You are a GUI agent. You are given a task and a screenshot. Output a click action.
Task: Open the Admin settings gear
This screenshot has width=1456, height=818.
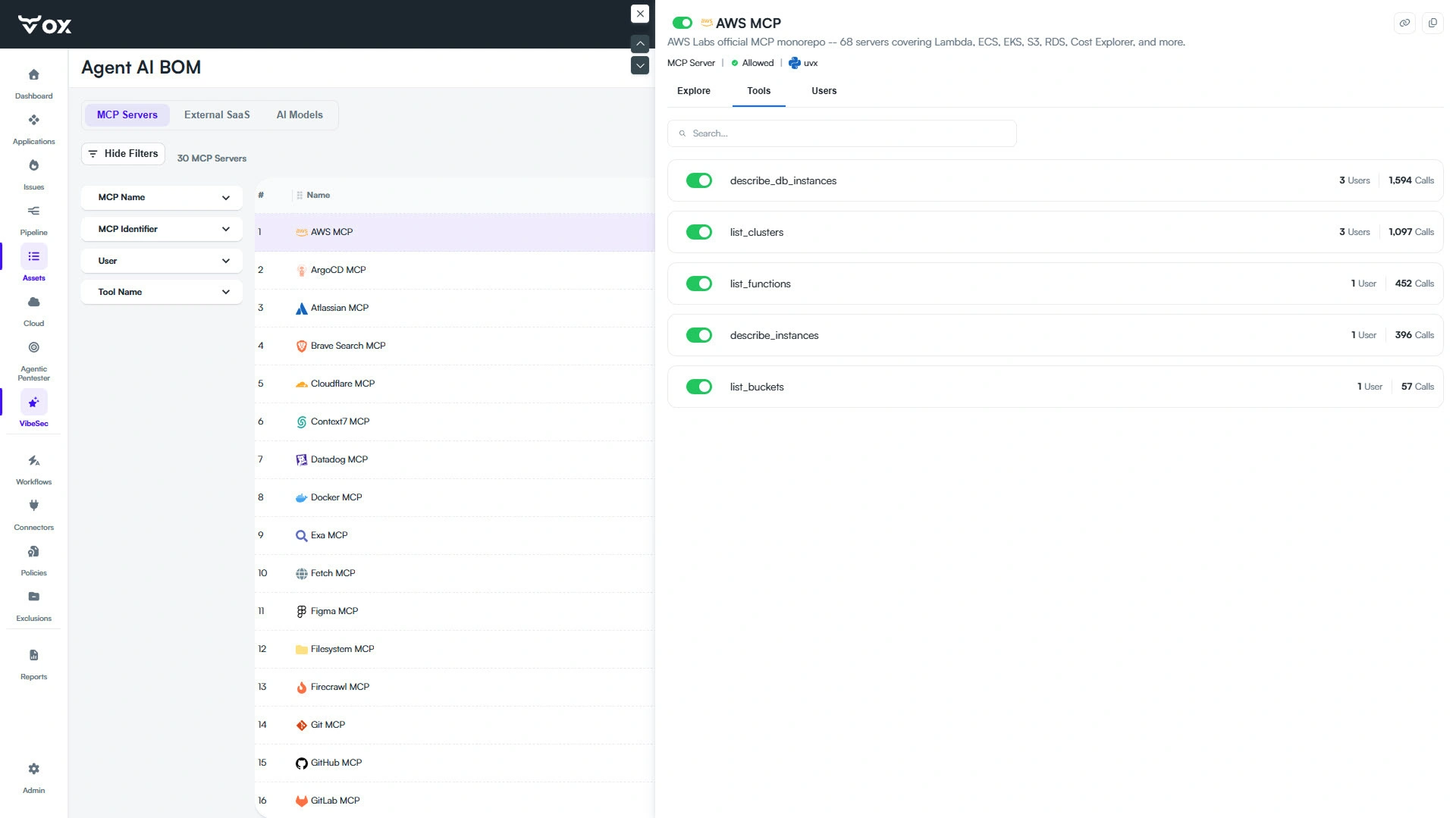point(33,769)
